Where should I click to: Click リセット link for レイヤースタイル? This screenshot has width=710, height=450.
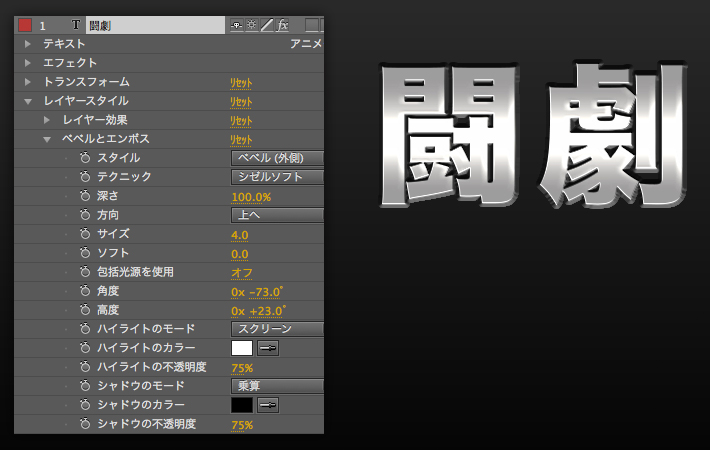(241, 101)
